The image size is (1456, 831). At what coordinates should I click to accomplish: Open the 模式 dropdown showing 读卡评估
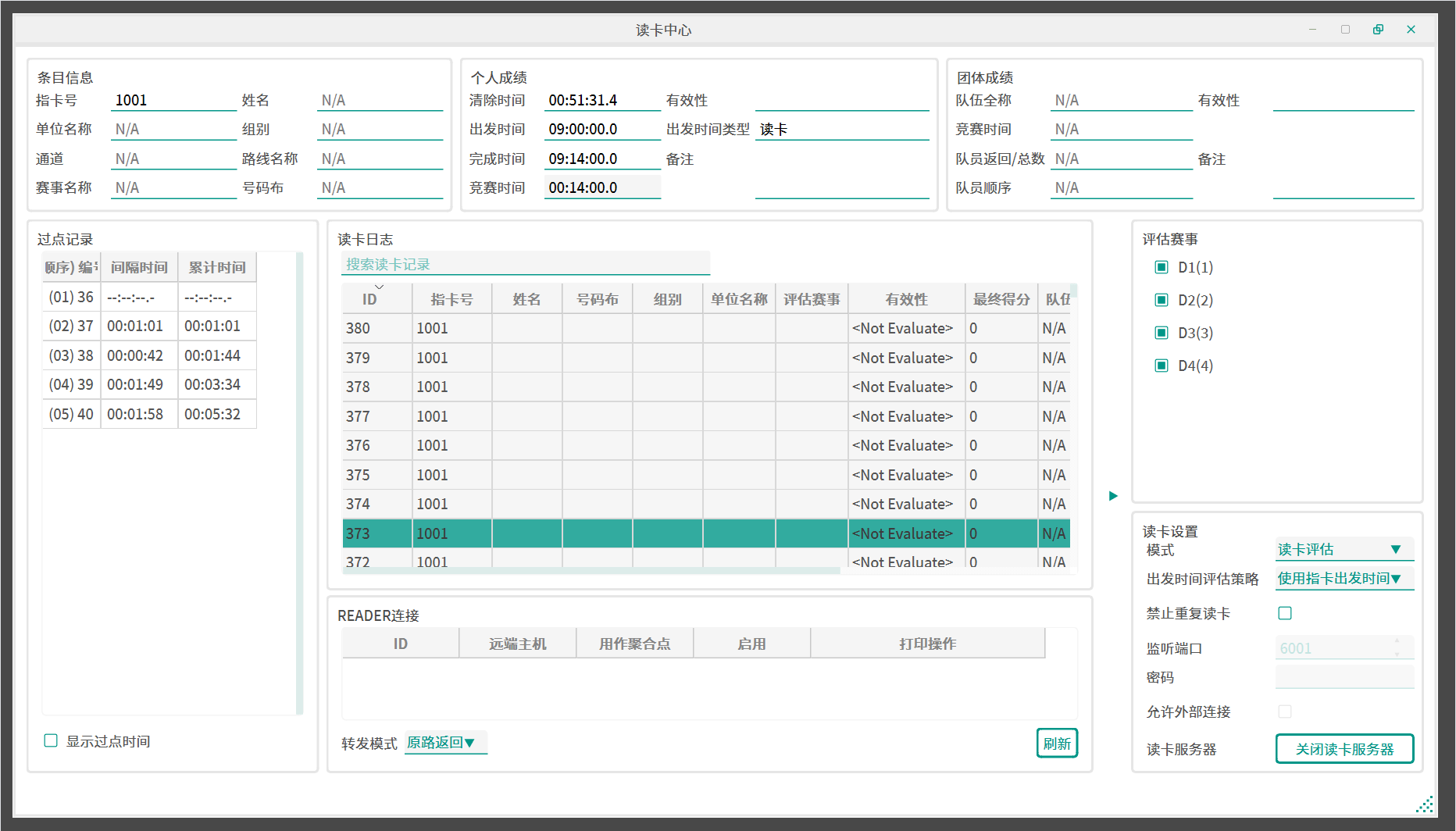click(x=1344, y=550)
